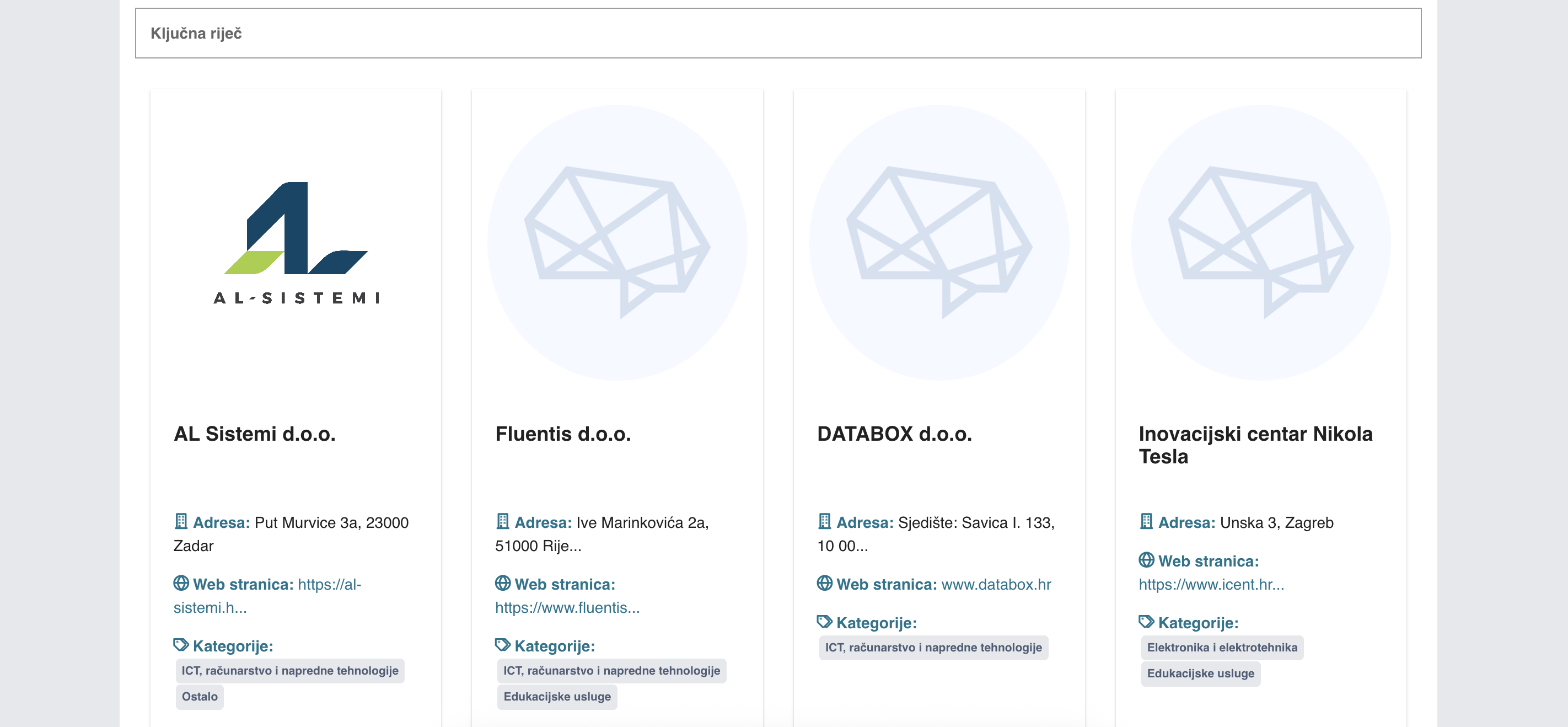The height and width of the screenshot is (727, 1568).
Task: Open the DATABOX d.o.o. company title
Action: coord(895,434)
